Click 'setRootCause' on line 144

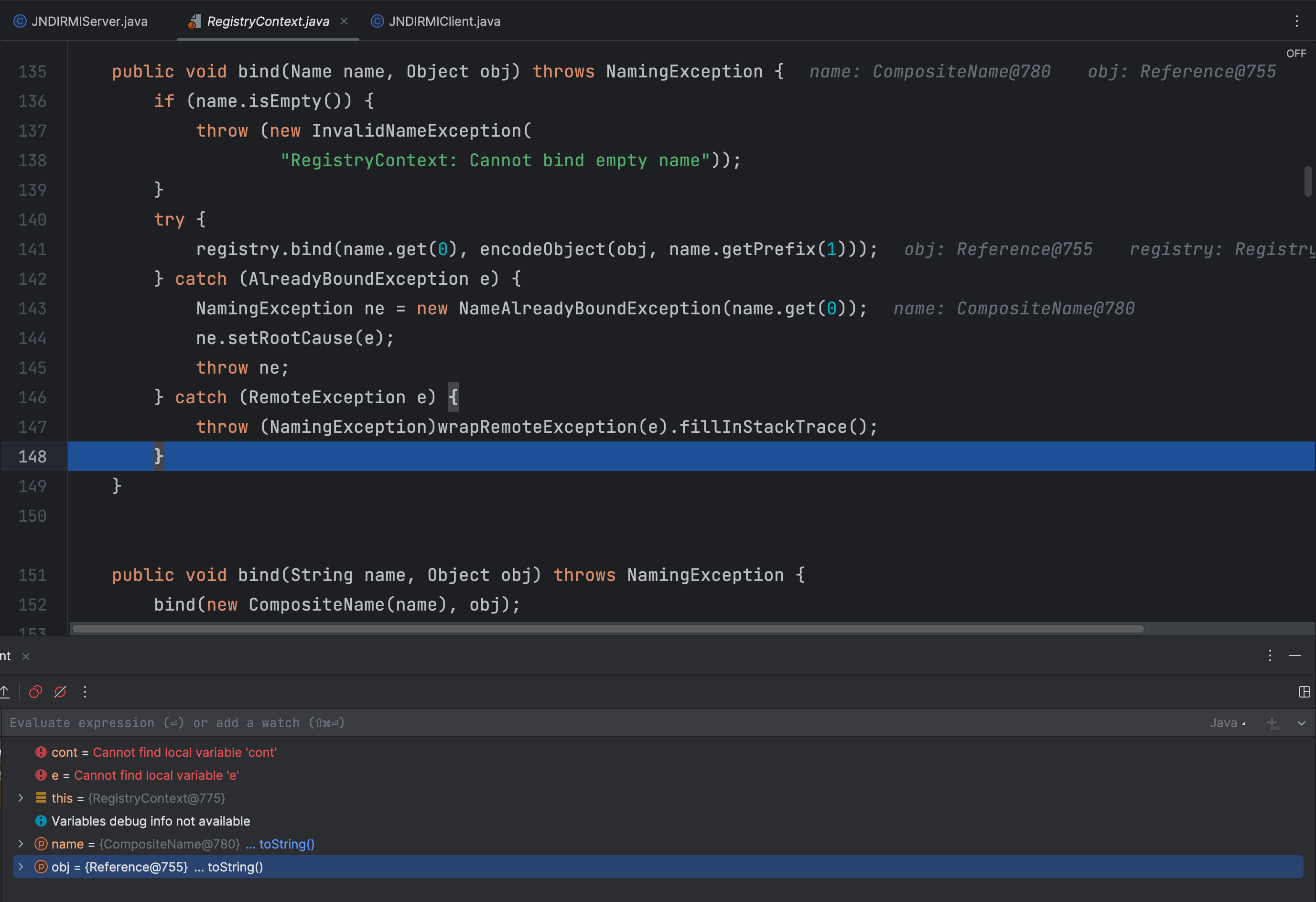(x=291, y=338)
